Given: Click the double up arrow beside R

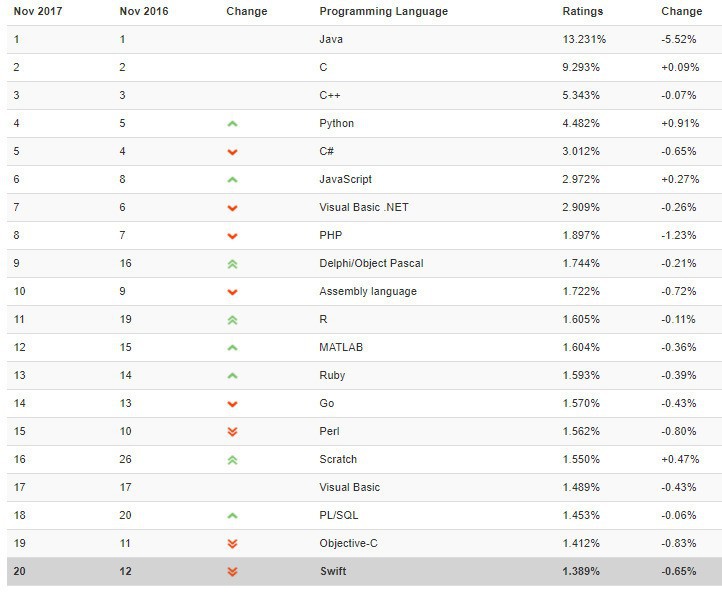Looking at the screenshot, I should pyautogui.click(x=232, y=320).
